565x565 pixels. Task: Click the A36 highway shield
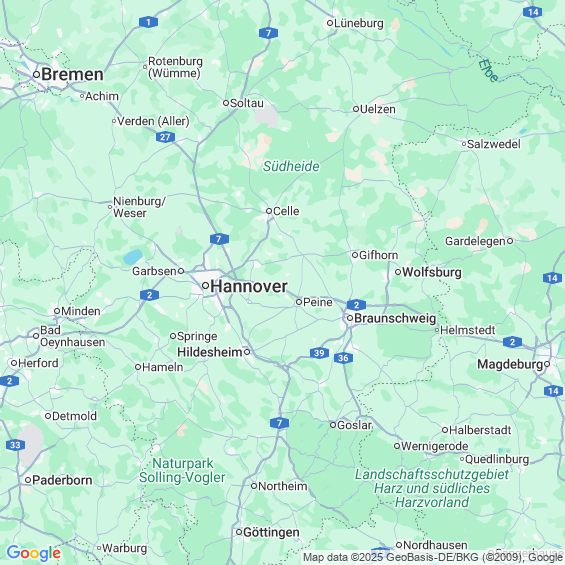click(x=343, y=358)
